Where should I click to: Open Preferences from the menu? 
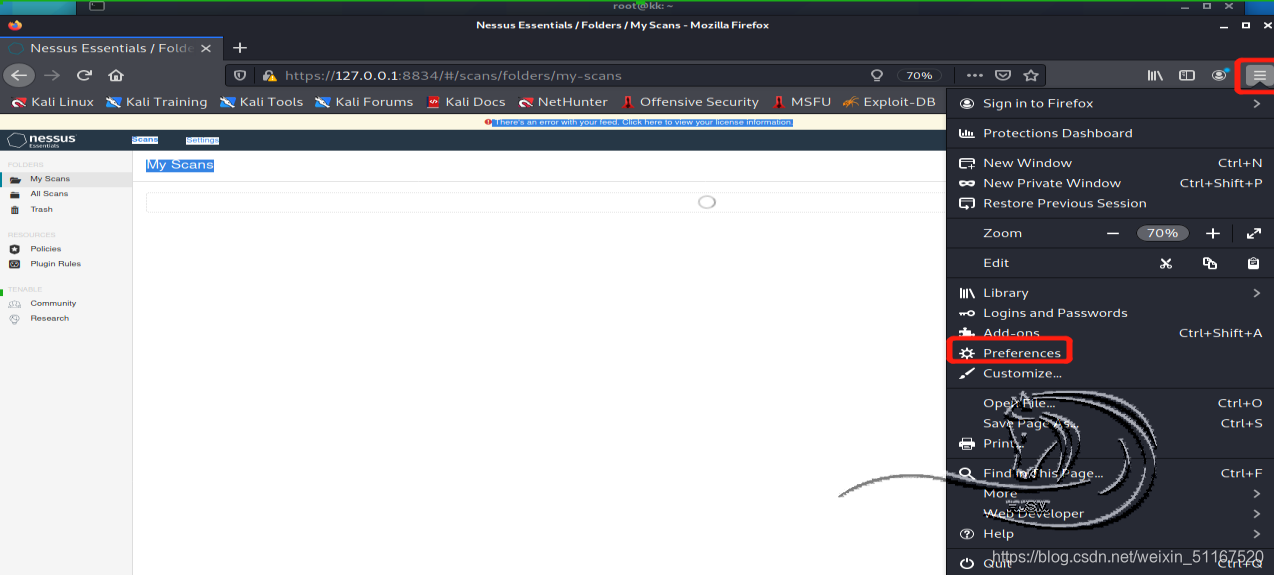click(1110, 353)
